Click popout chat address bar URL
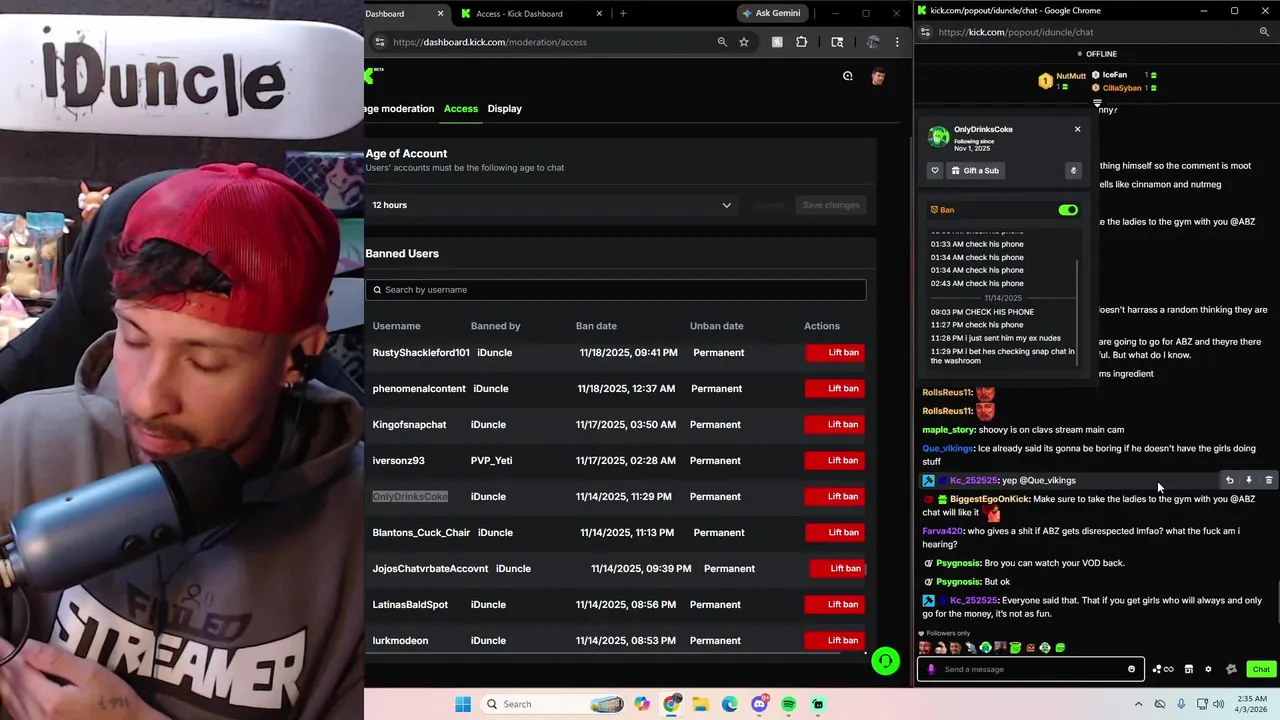1280x720 pixels. pos(1016,32)
